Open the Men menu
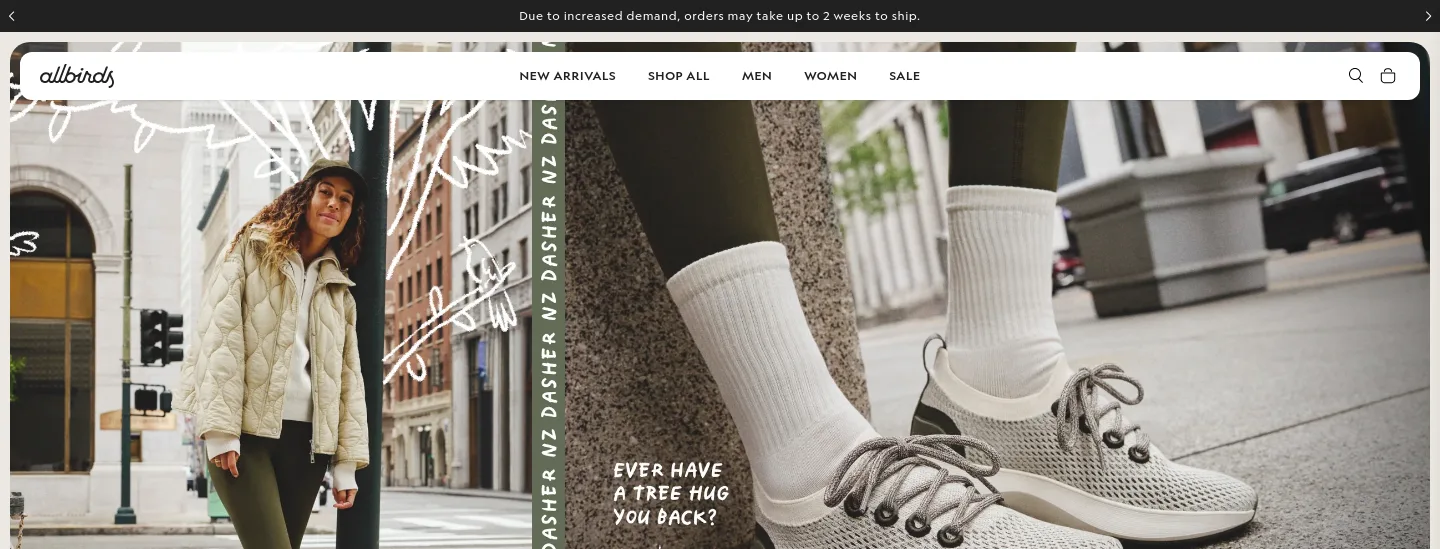This screenshot has height=549, width=1440. point(757,76)
